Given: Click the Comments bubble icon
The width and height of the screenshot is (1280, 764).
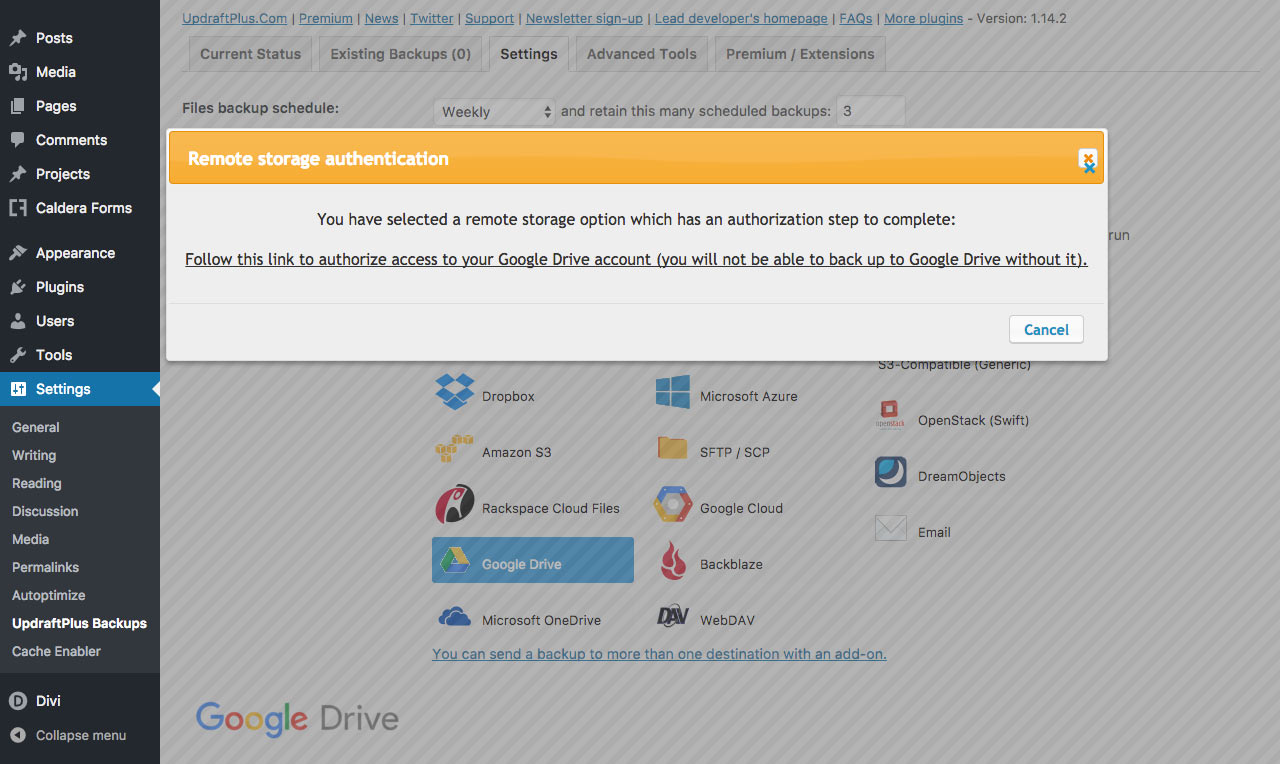Looking at the screenshot, I should tap(18, 140).
